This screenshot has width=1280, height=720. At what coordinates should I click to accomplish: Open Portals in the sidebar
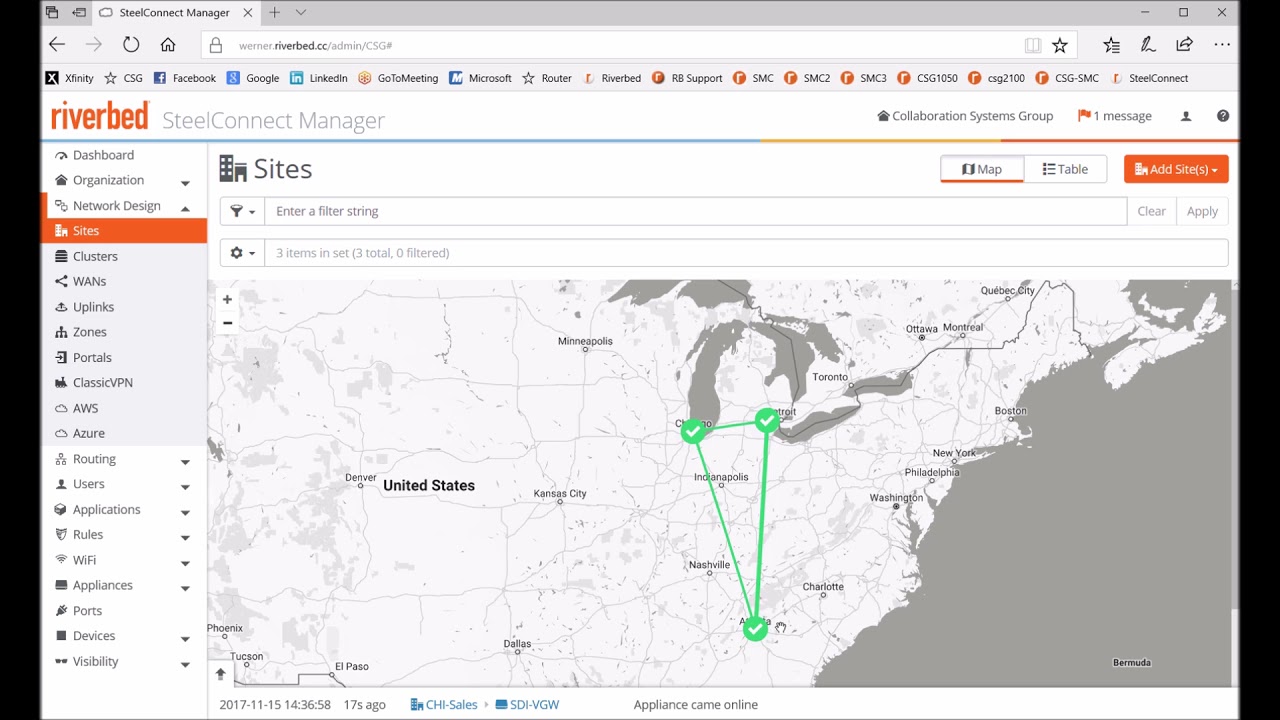coord(92,357)
